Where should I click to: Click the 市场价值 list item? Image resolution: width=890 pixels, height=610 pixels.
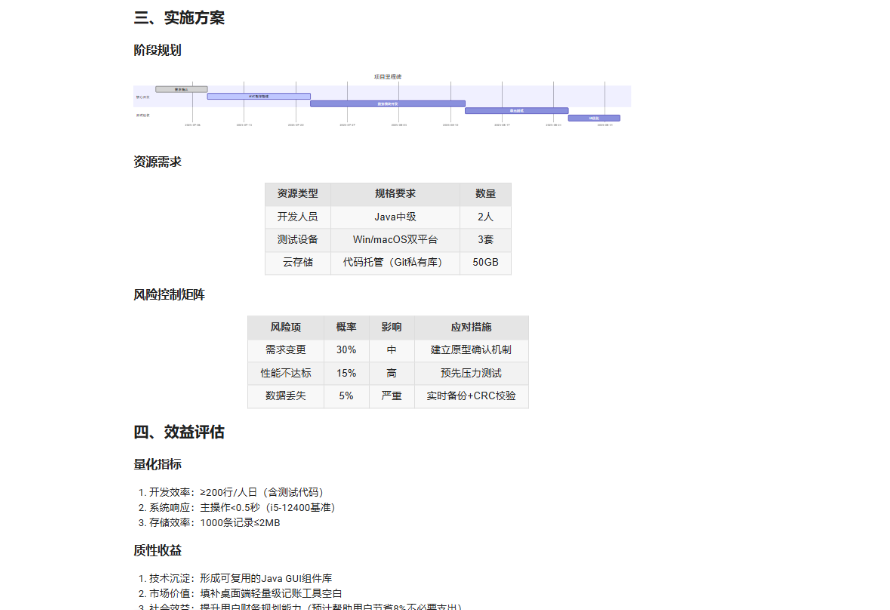pyautogui.click(x=245, y=594)
